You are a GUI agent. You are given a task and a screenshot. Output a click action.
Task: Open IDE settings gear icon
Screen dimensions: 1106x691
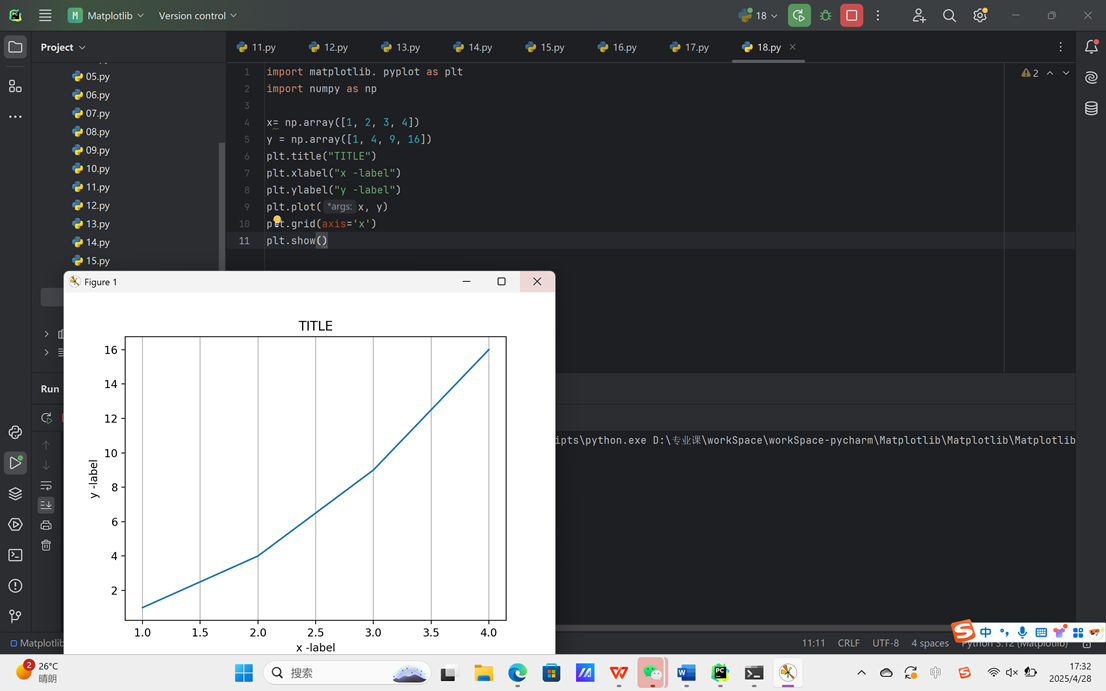[x=980, y=16]
